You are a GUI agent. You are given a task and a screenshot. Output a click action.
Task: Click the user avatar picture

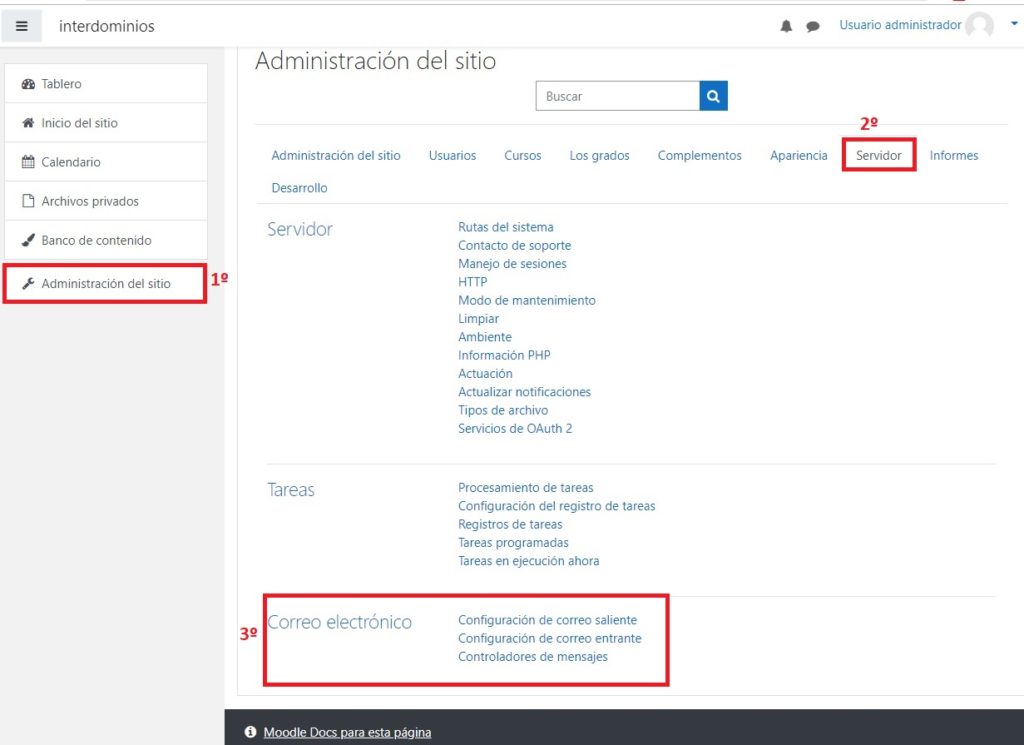pyautogui.click(x=980, y=25)
